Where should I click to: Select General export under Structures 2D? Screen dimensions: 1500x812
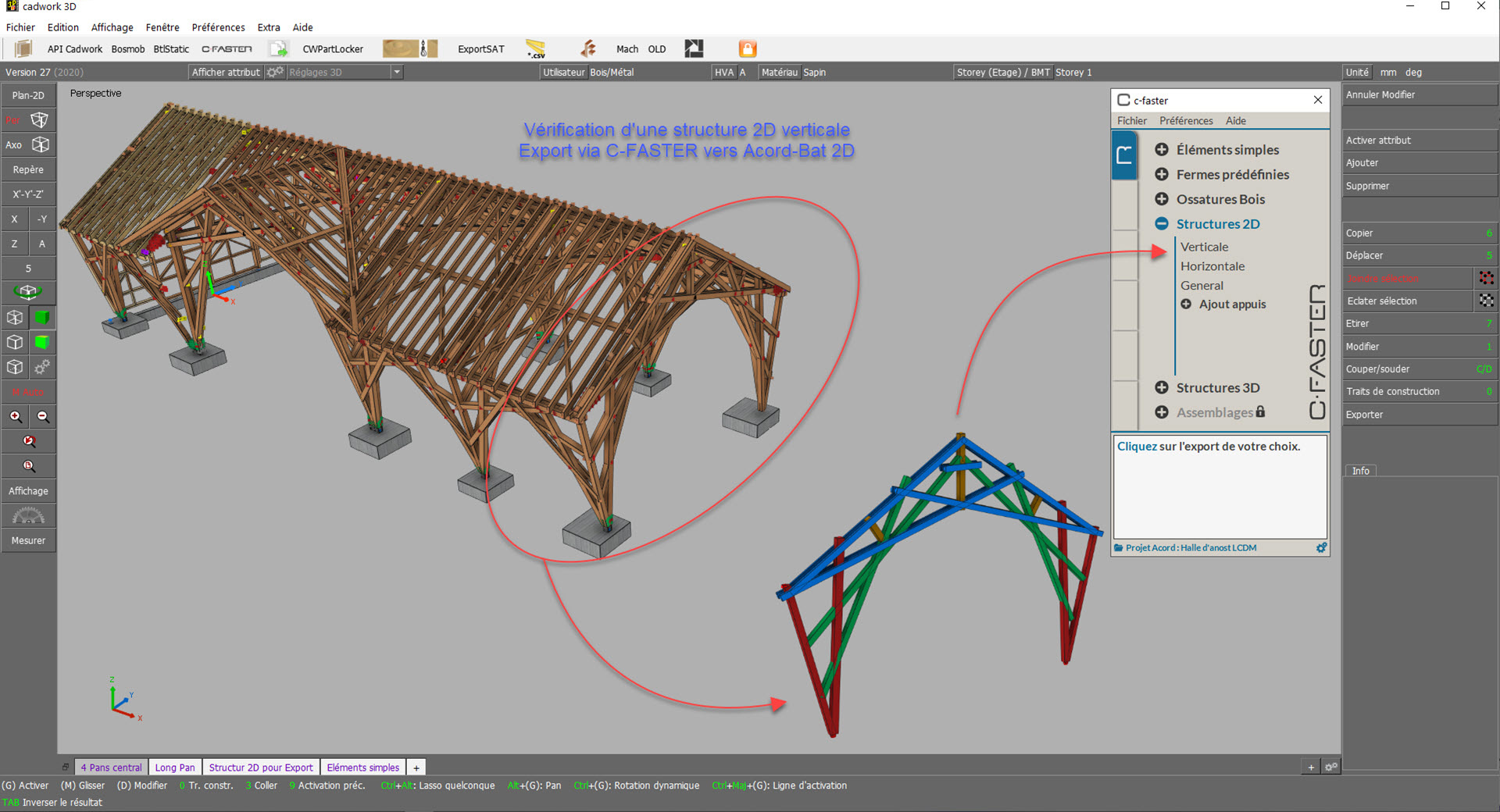point(1202,286)
